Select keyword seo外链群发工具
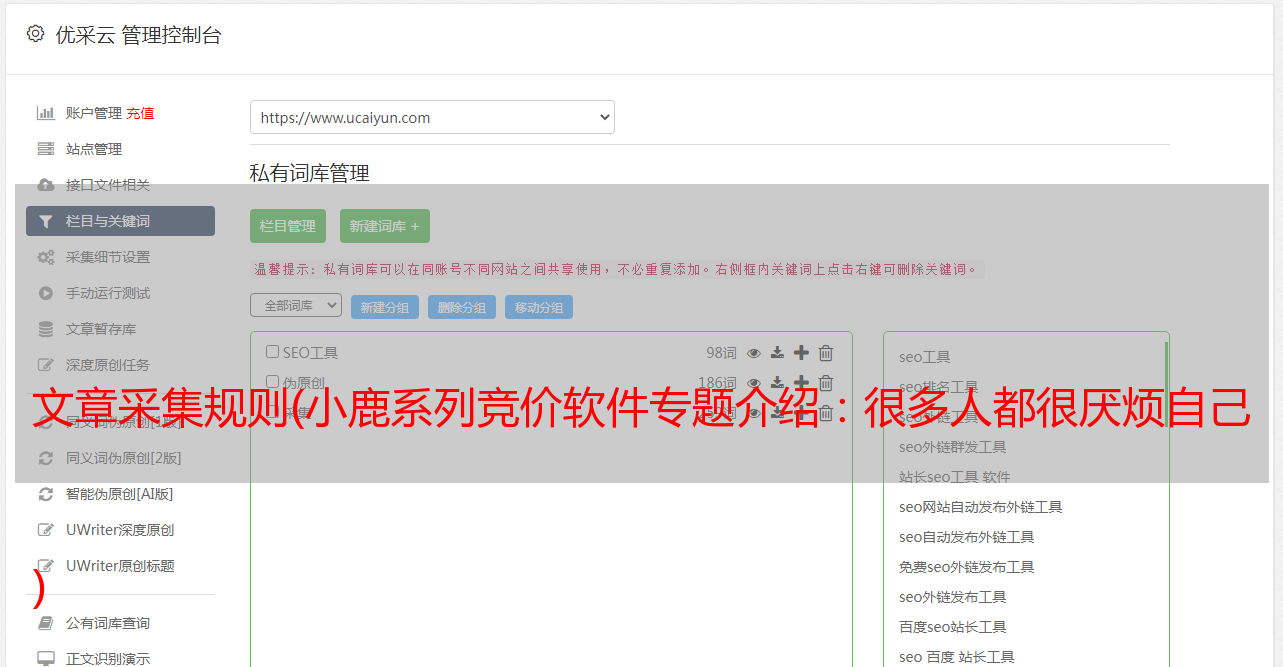 tap(953, 447)
